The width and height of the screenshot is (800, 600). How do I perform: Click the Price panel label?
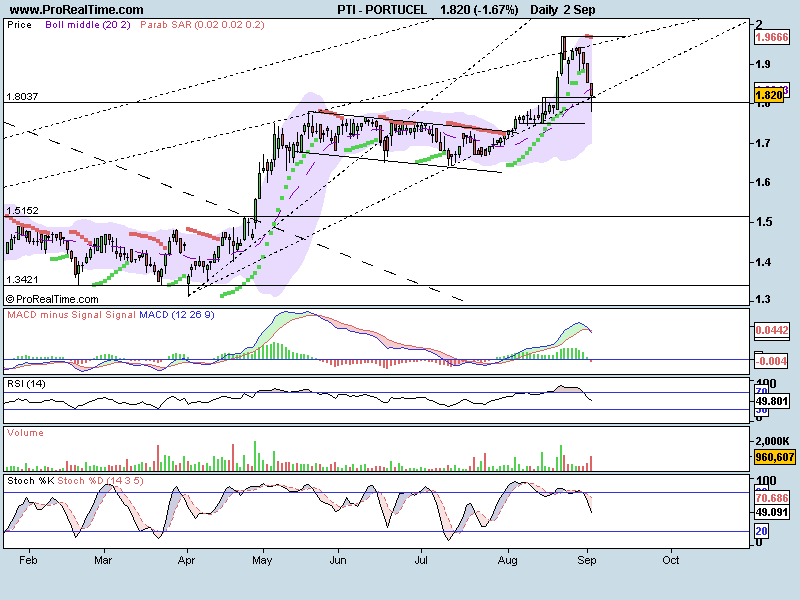(x=19, y=24)
